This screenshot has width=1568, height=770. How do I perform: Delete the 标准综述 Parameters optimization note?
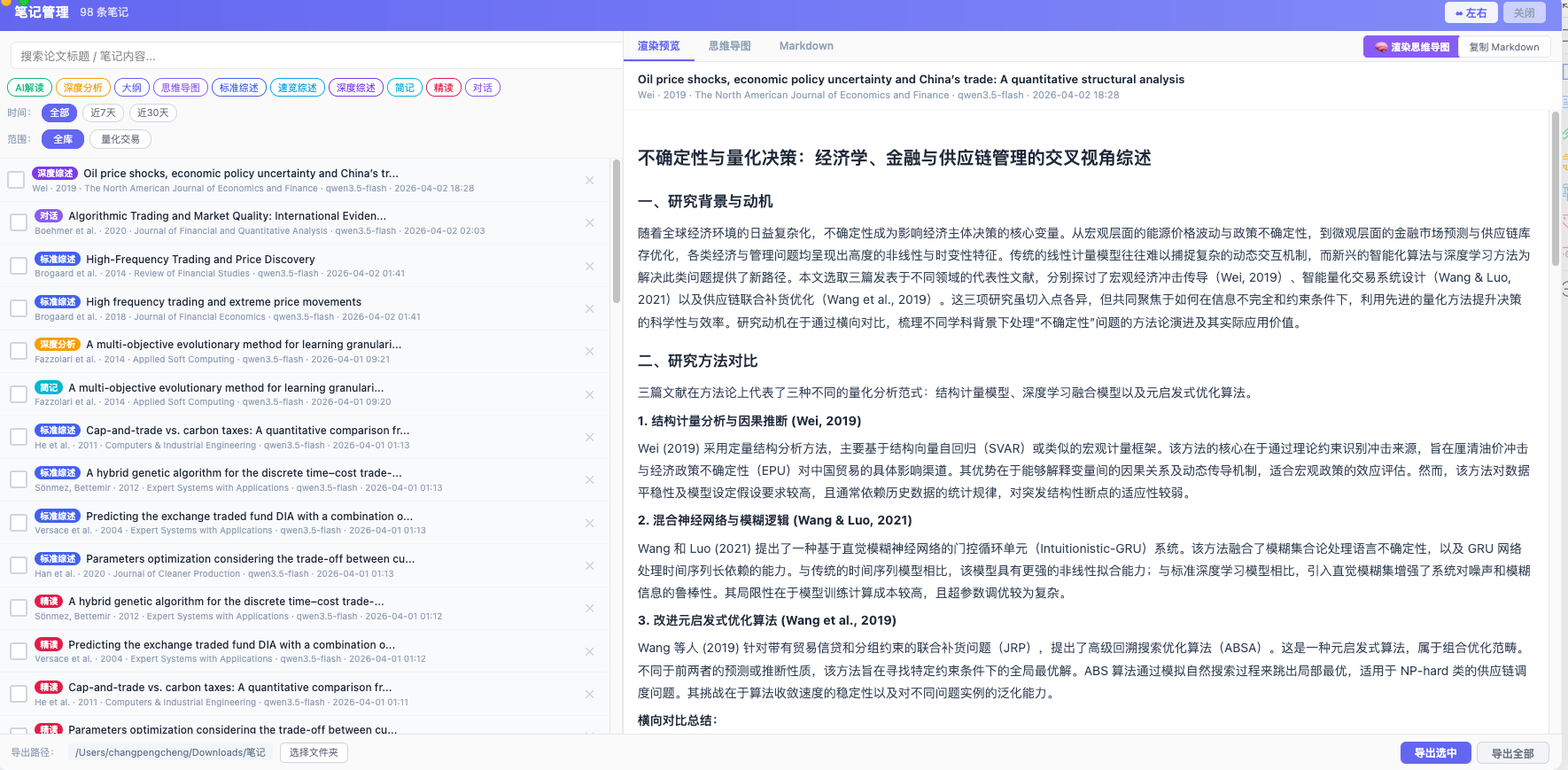coord(589,565)
